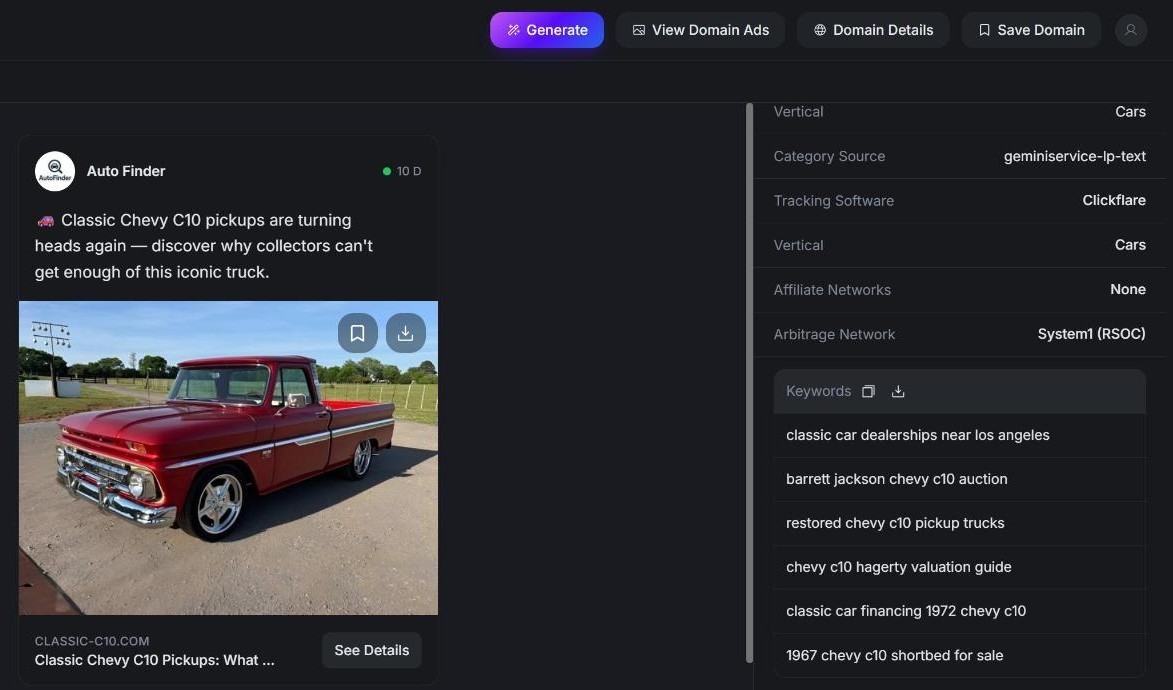Click the 'System1 (RSOC)' arbitrage network value
Screen dimensions: 1173x690
(x=1091, y=334)
